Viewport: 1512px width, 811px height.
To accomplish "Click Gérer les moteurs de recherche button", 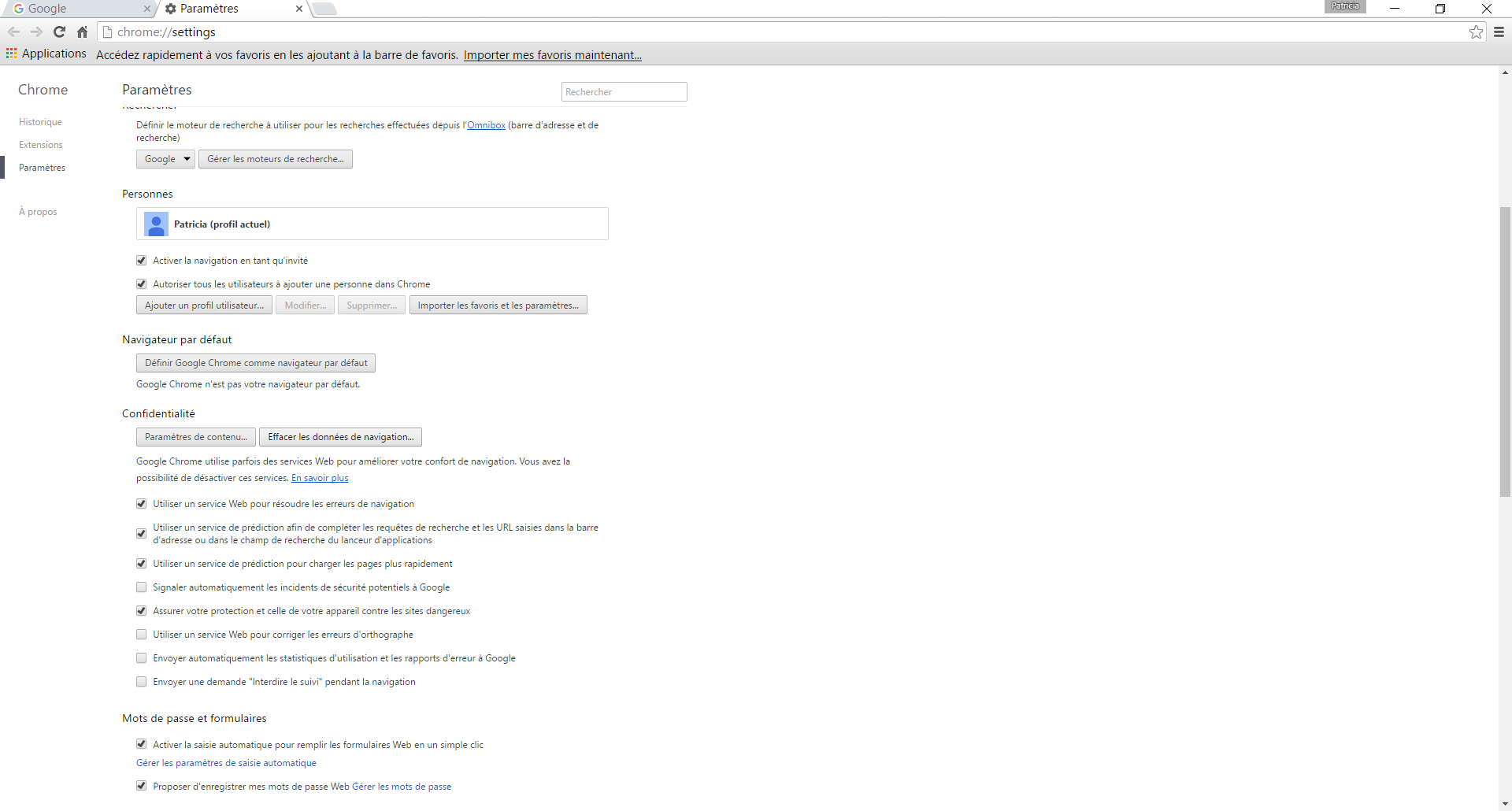I will point(275,159).
